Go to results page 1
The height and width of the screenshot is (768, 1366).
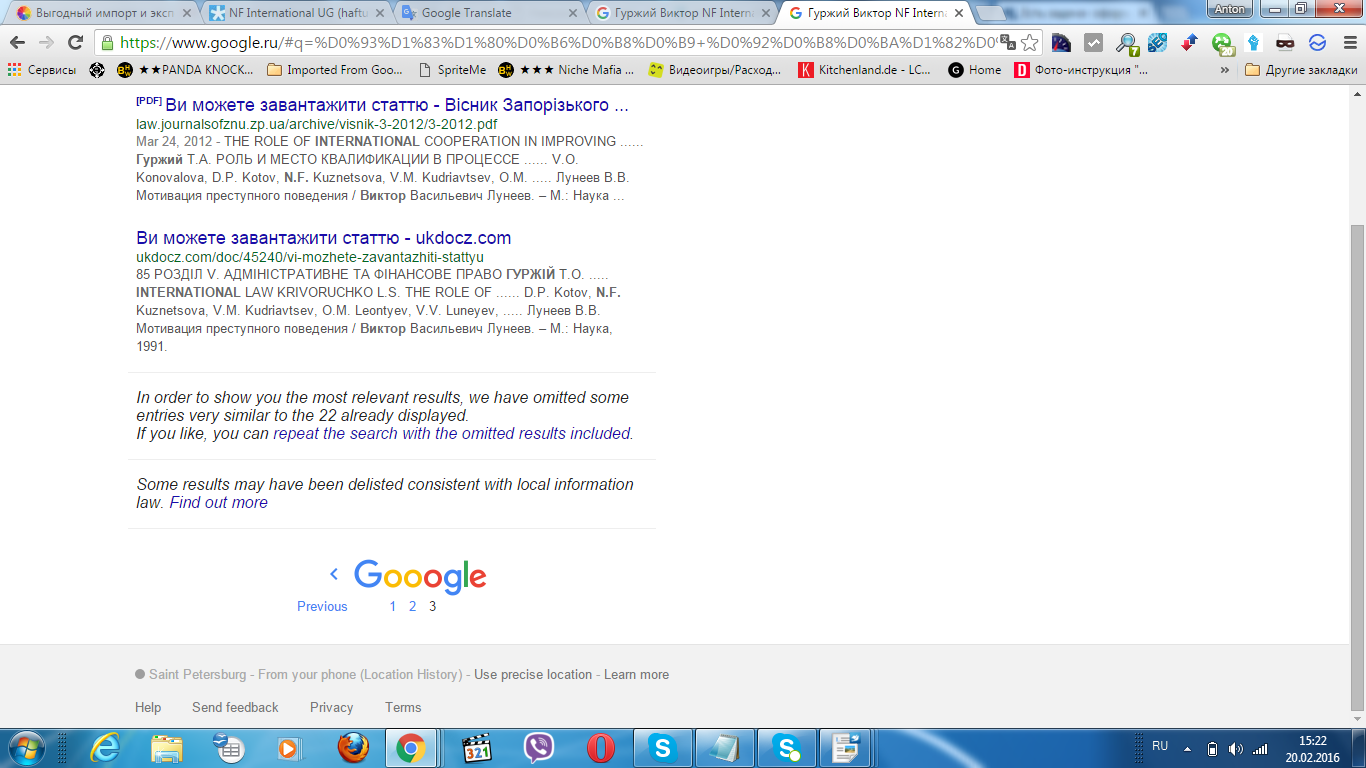tap(393, 606)
